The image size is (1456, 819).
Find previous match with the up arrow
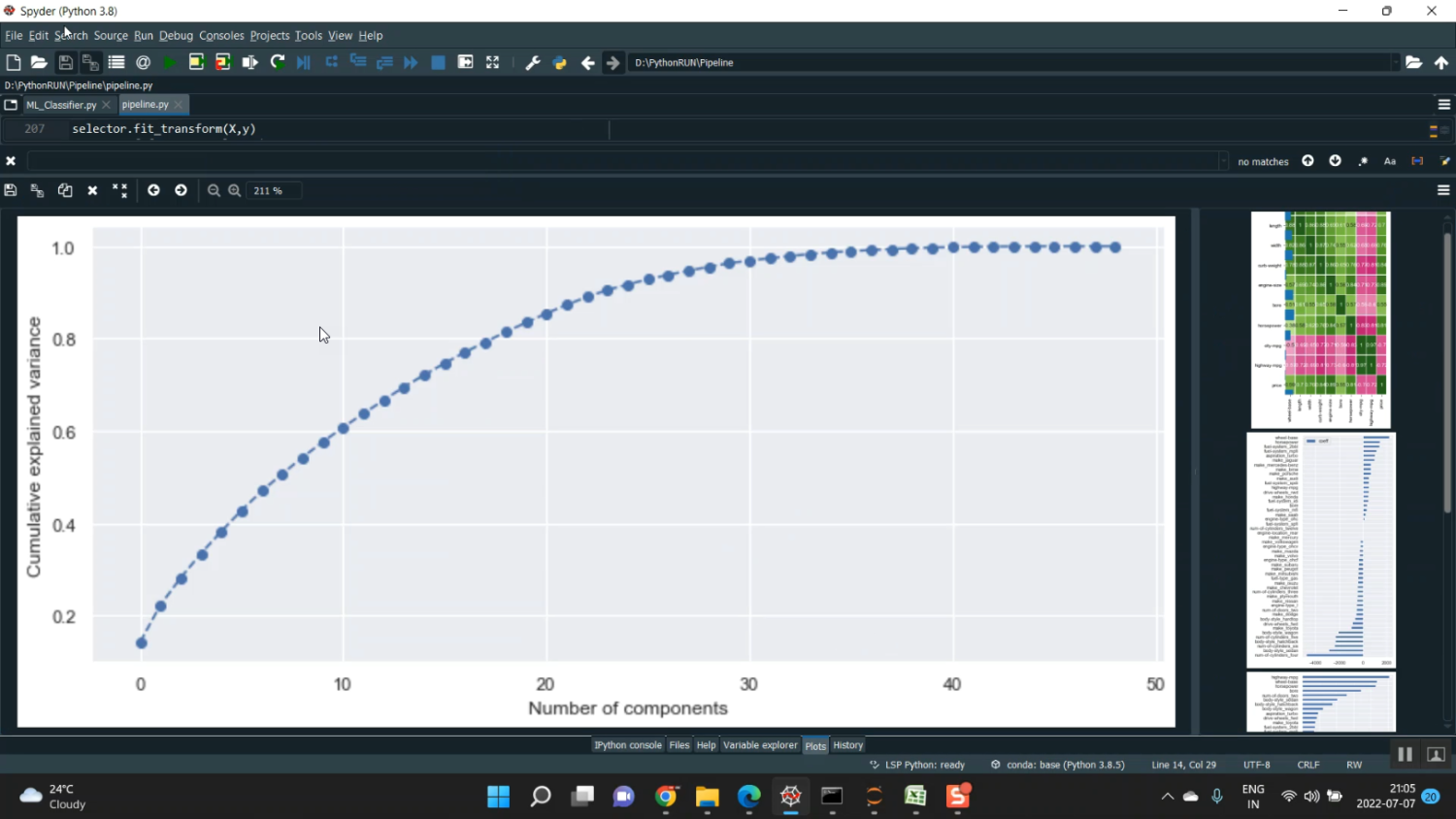click(1307, 161)
